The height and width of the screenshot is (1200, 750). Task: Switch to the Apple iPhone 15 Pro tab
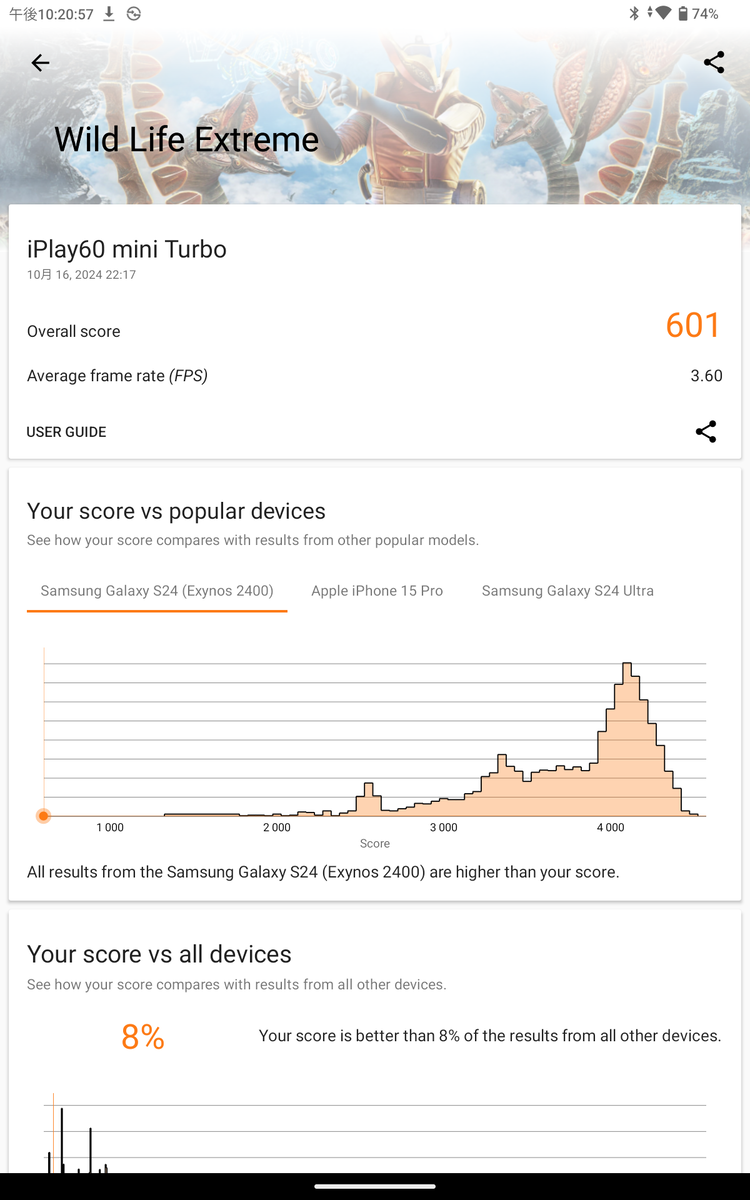pos(377,591)
